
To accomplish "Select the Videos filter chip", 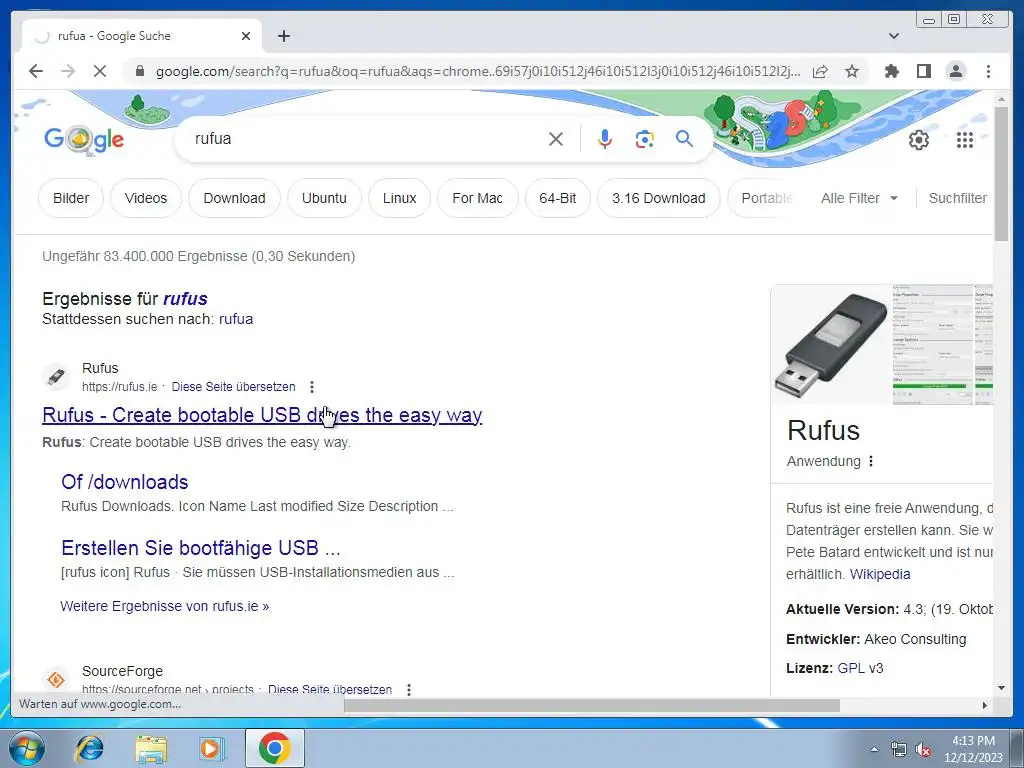I will (x=146, y=198).
